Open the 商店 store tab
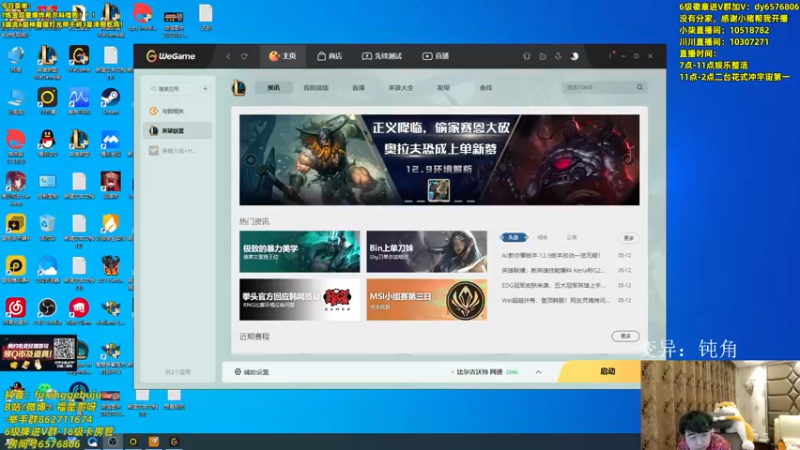800x450 pixels. pos(330,56)
